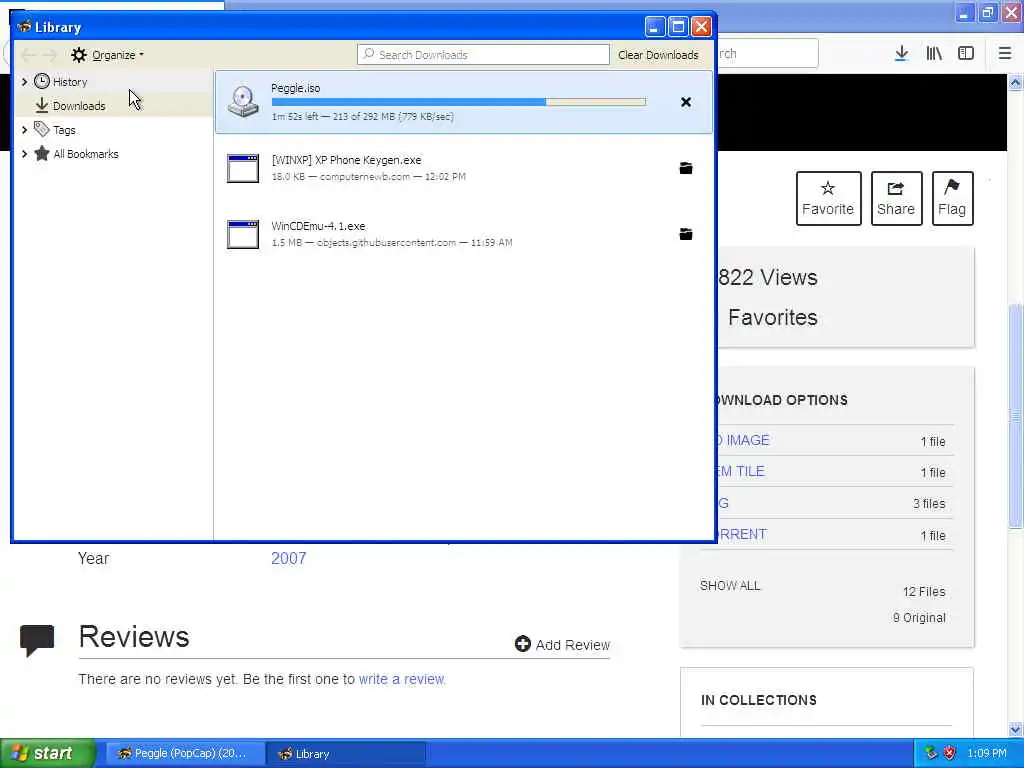Image resolution: width=1024 pixels, height=768 pixels.
Task: Click the network tray icon
Action: tap(931, 753)
